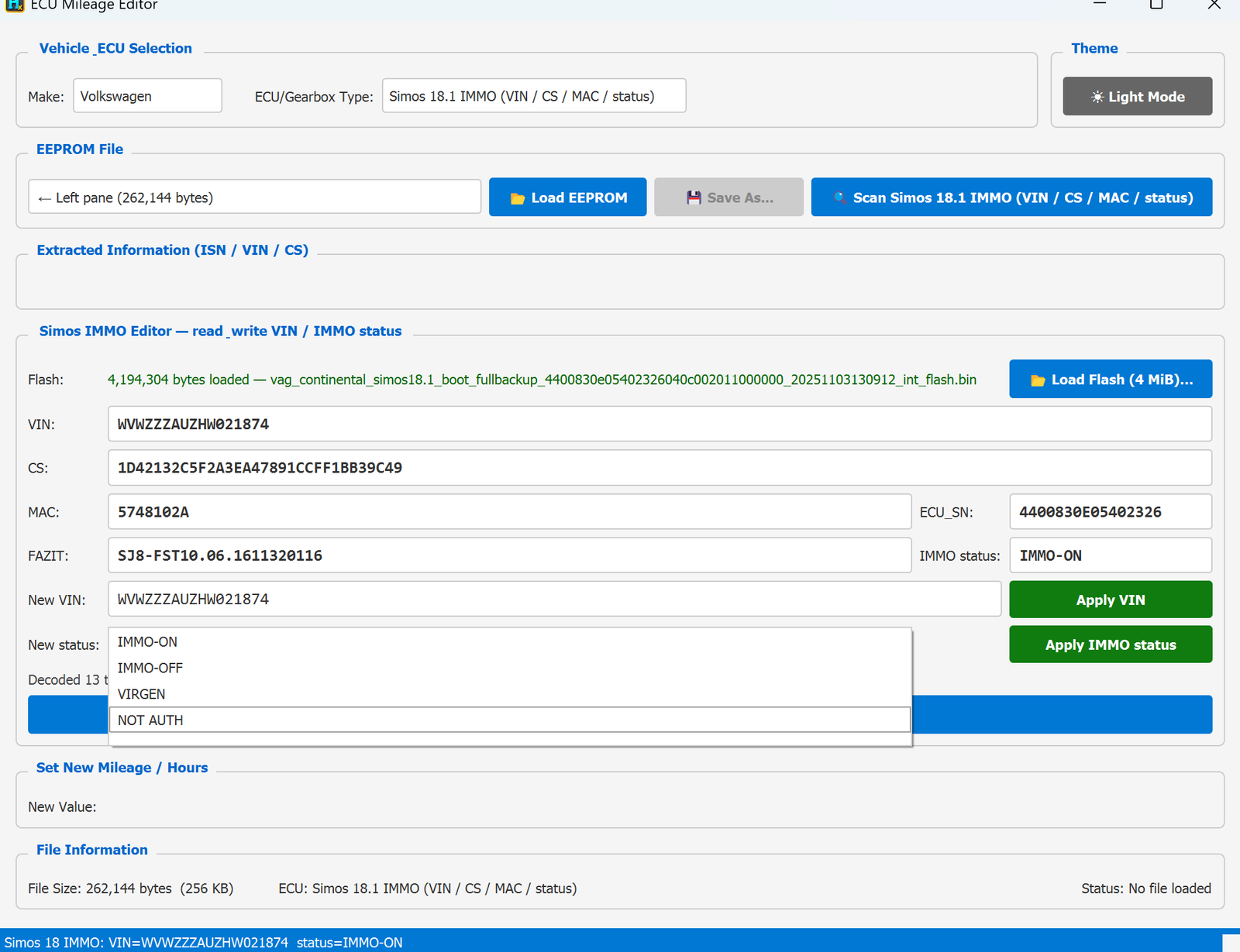Screen dimensions: 1240x952
Task: Click the New VIN input field
Action: [554, 600]
